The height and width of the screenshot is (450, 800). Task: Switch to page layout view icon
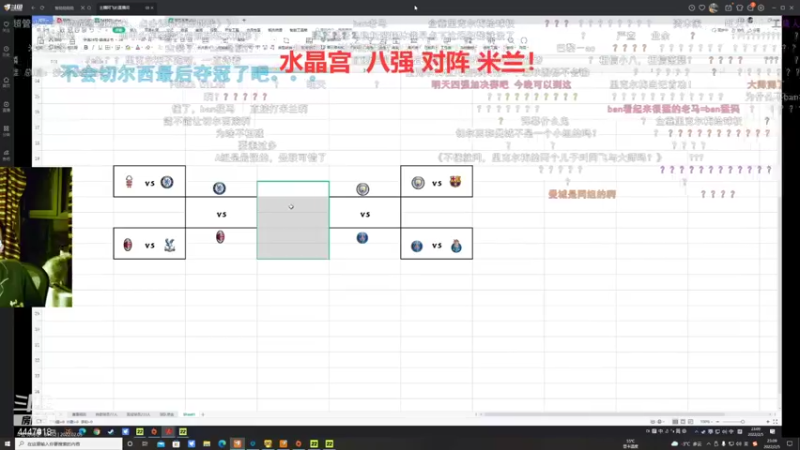pos(683,422)
